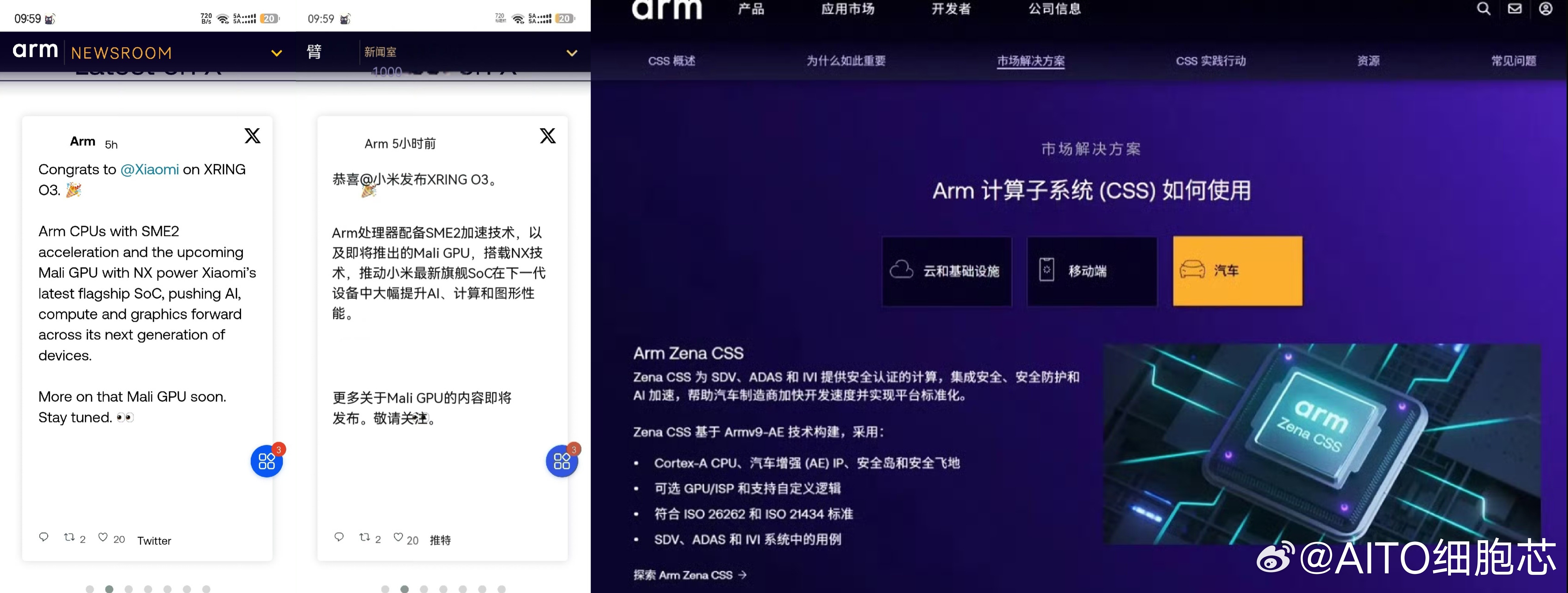Click the arm logo on the desktop website

click(667, 9)
